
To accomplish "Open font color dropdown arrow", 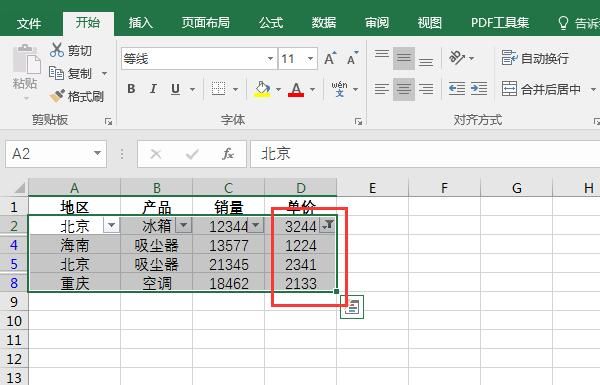I will pyautogui.click(x=312, y=90).
